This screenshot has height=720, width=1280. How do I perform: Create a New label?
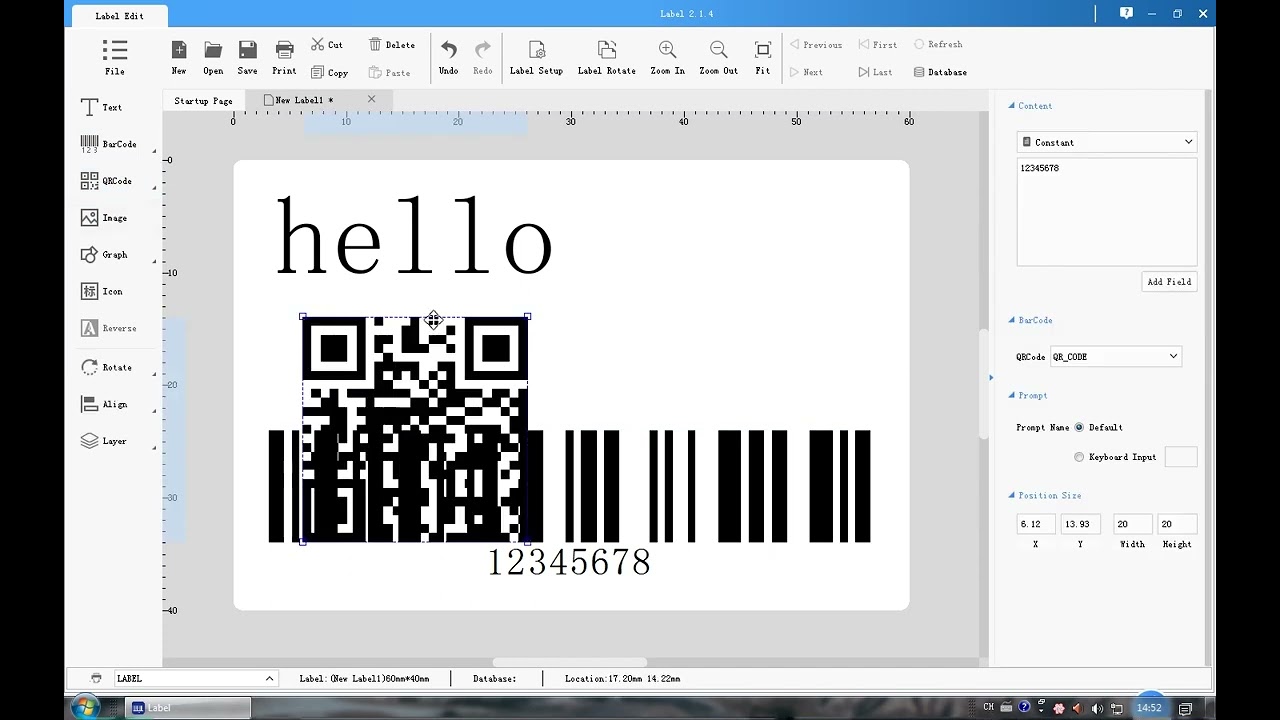[x=179, y=57]
